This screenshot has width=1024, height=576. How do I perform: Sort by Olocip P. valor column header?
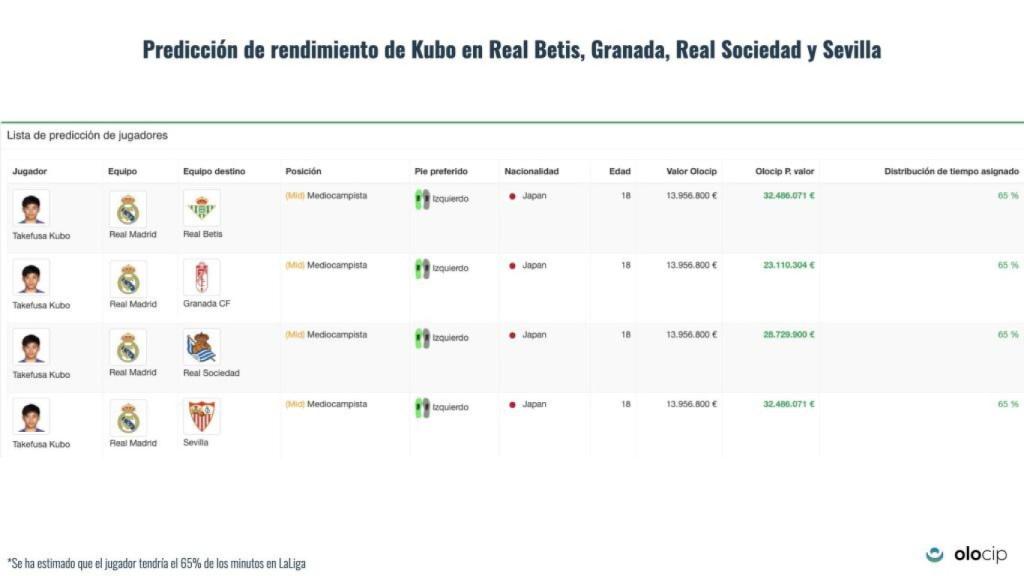point(784,171)
